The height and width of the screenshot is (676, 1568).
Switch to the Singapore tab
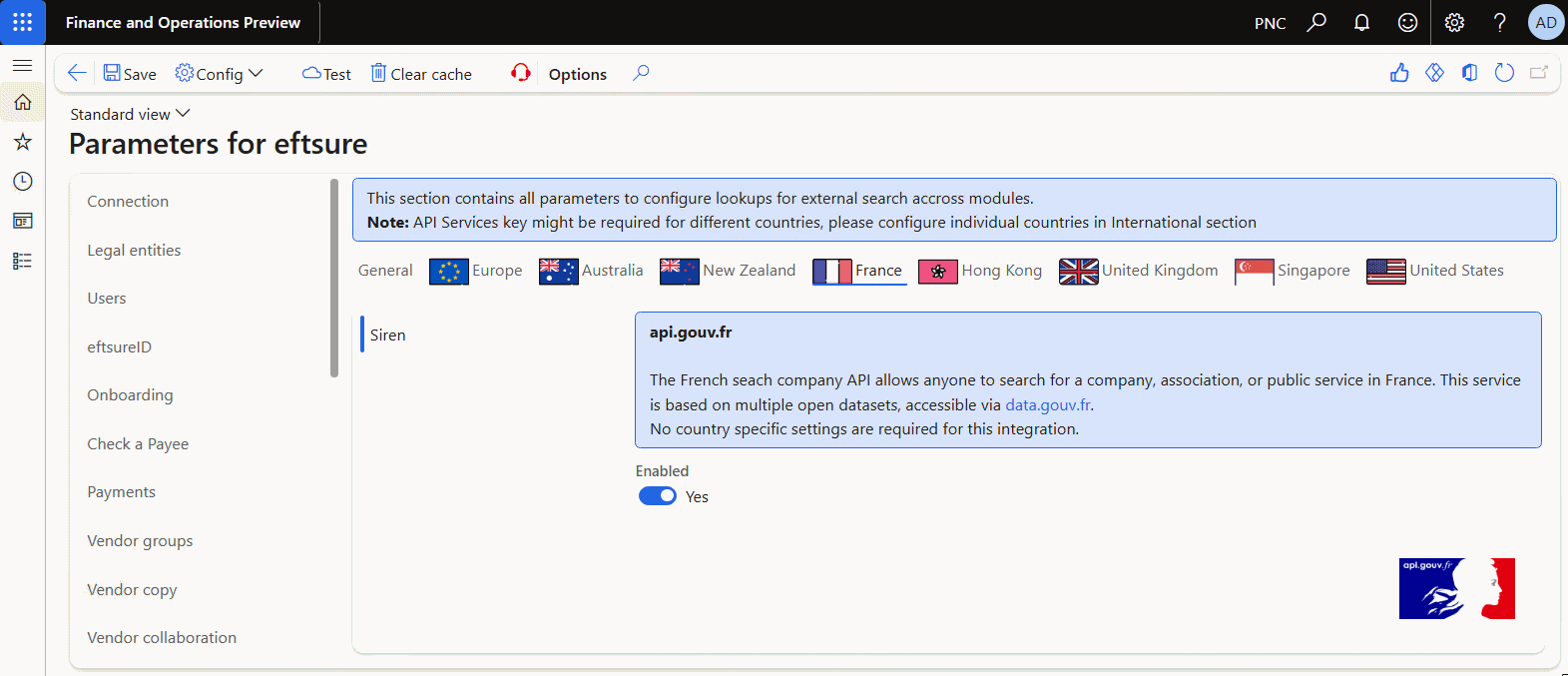(1293, 271)
